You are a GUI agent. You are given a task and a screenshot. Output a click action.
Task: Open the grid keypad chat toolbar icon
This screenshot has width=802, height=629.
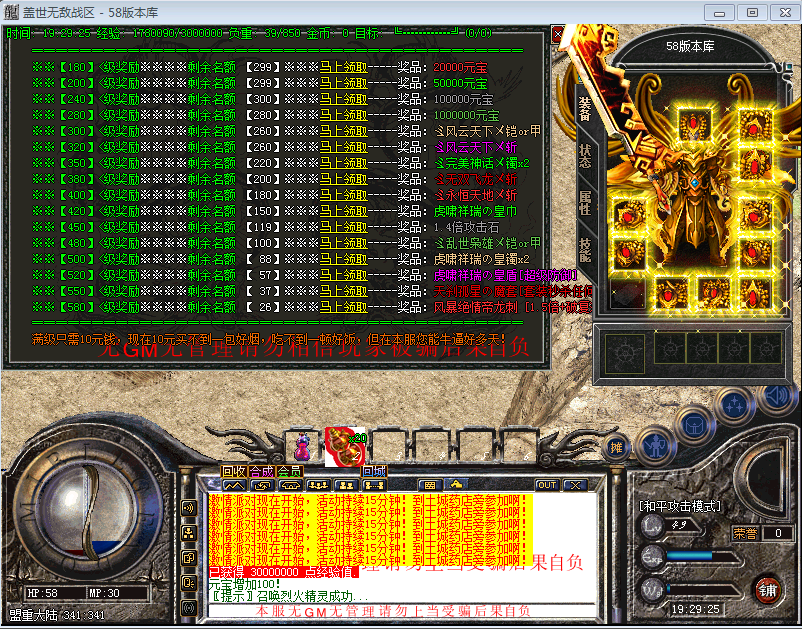tap(430, 485)
